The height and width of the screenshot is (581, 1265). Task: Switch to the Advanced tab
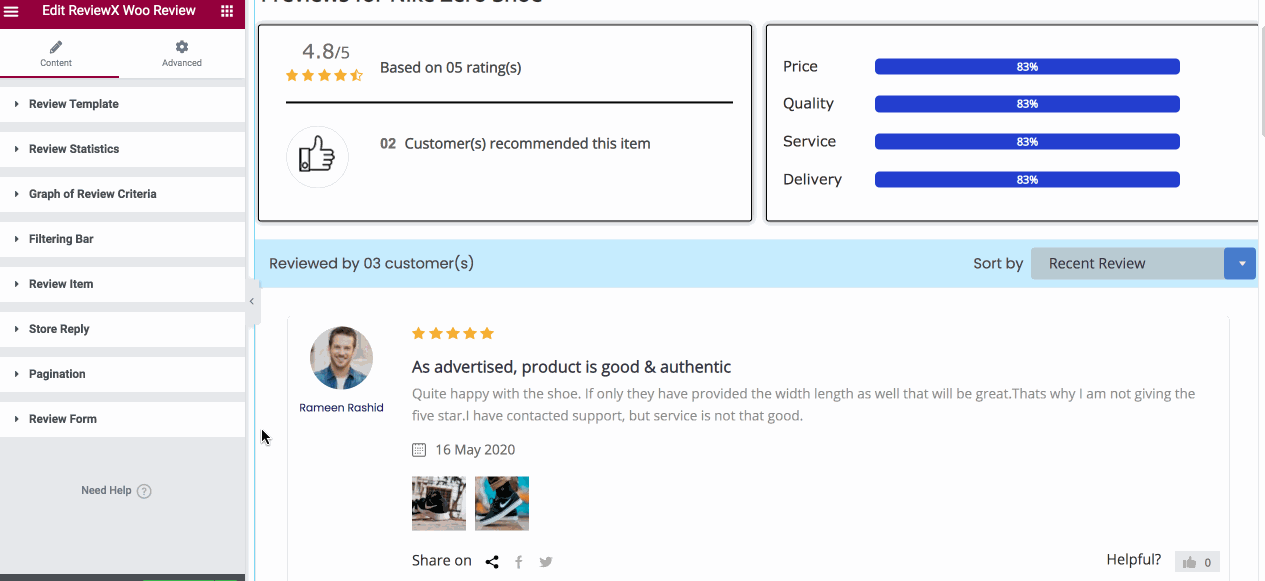point(181,54)
